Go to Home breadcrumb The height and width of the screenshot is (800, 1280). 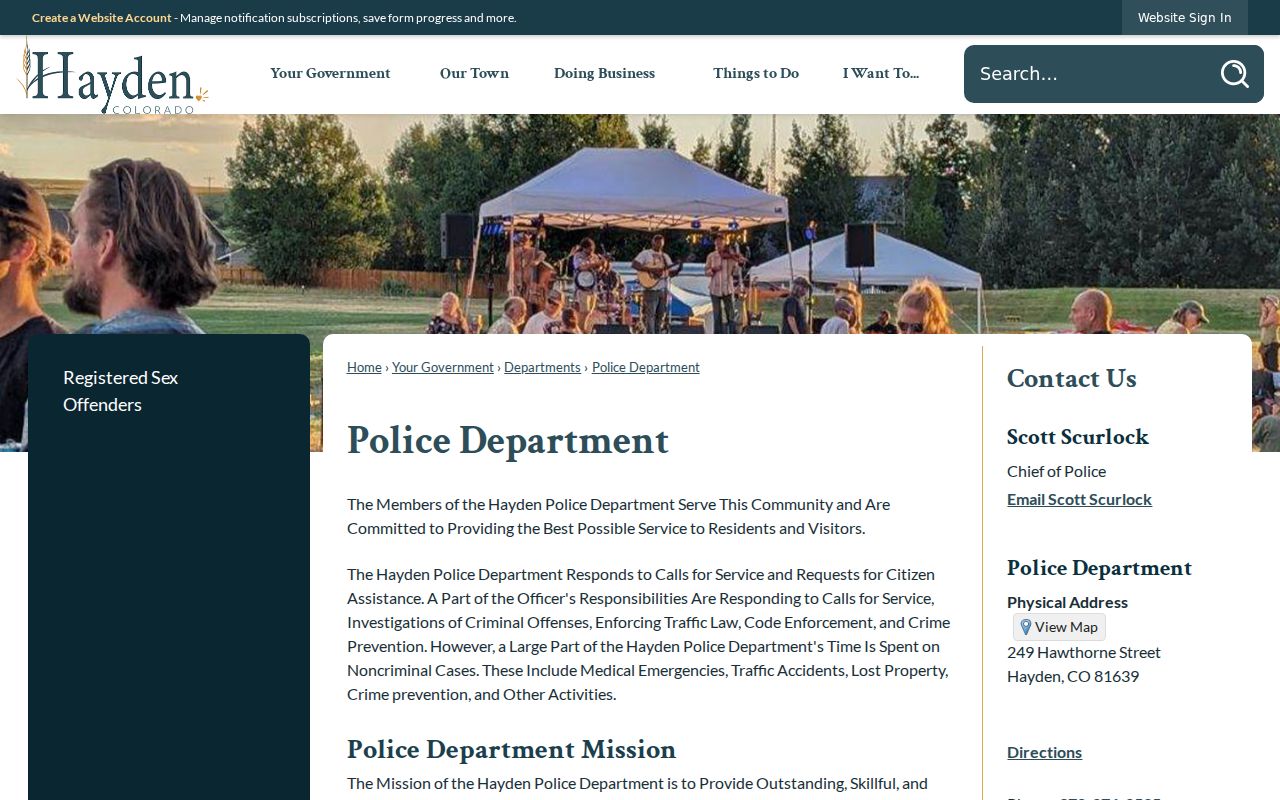364,367
